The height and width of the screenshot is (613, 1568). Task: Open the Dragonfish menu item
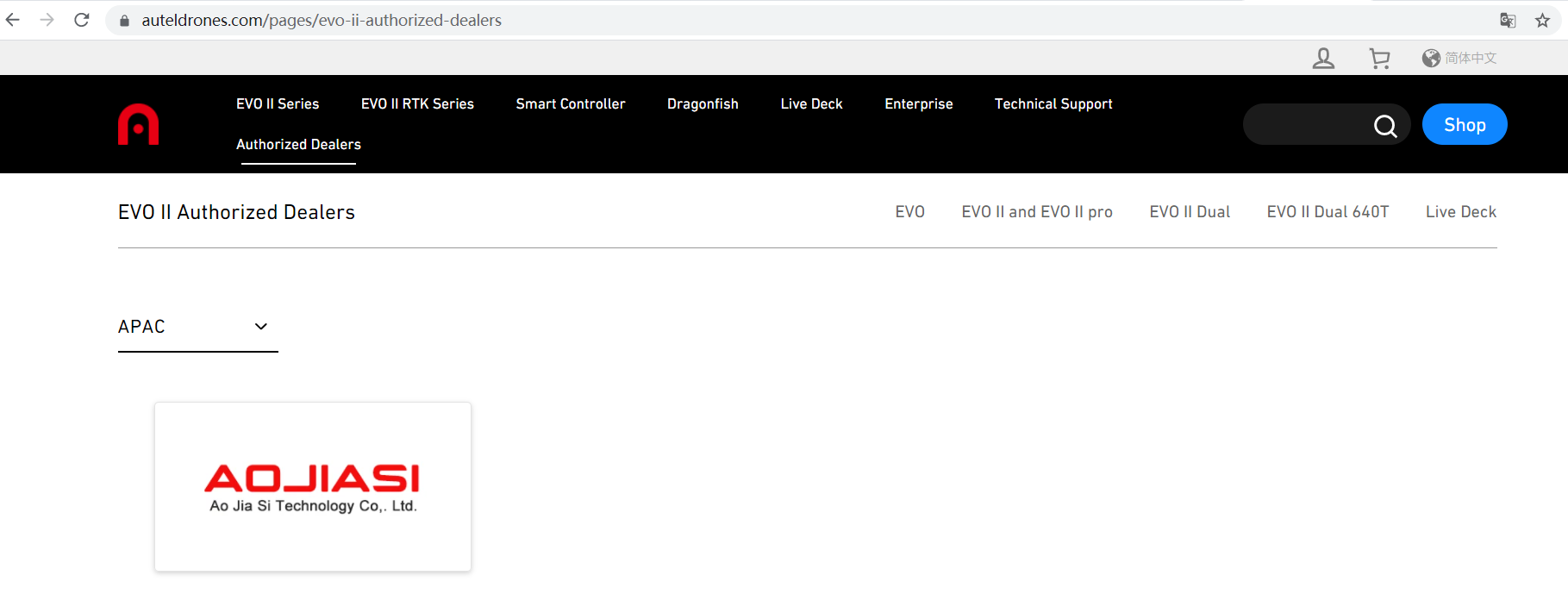[x=703, y=103]
